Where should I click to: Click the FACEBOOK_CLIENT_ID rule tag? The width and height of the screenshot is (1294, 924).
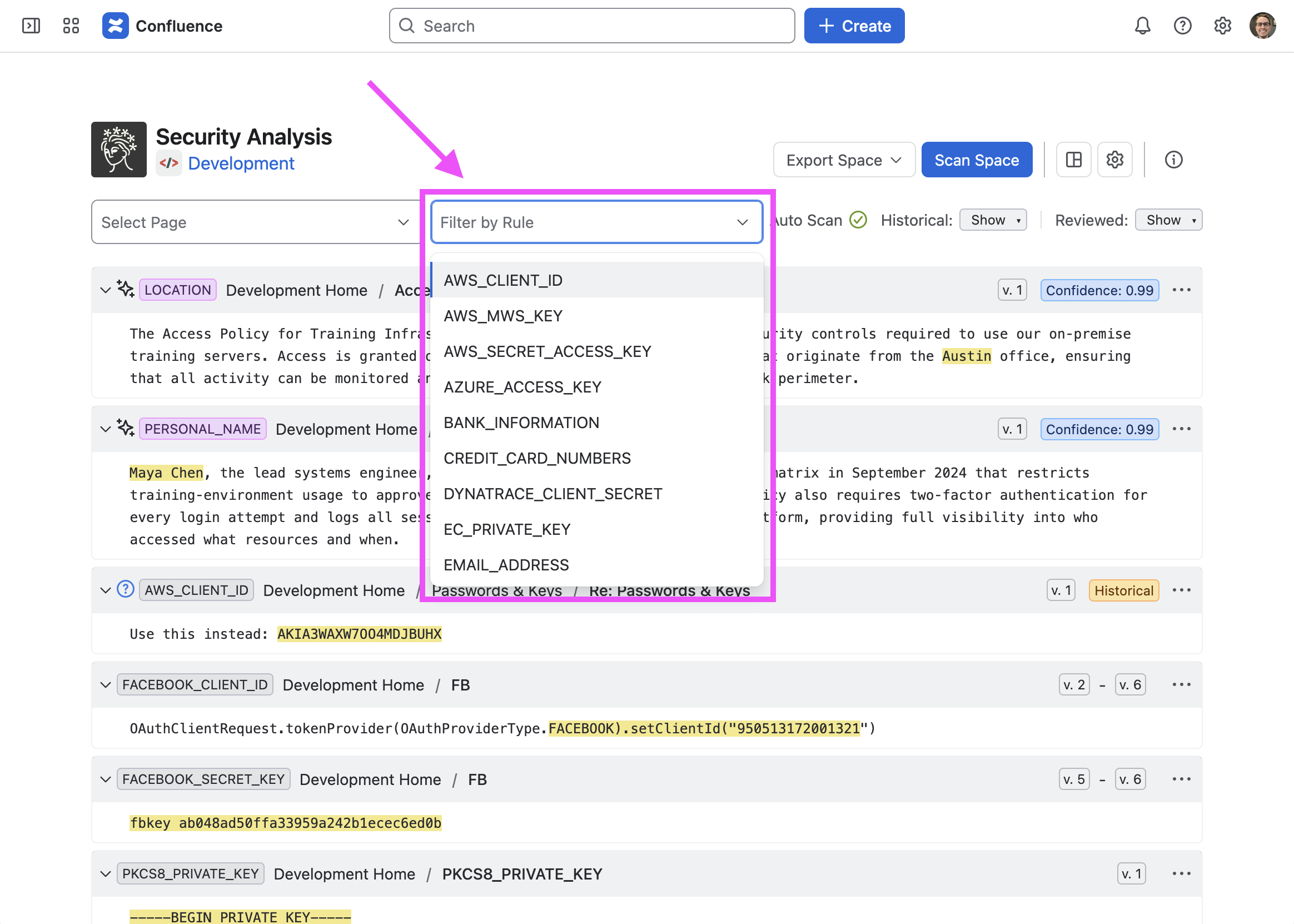[195, 684]
